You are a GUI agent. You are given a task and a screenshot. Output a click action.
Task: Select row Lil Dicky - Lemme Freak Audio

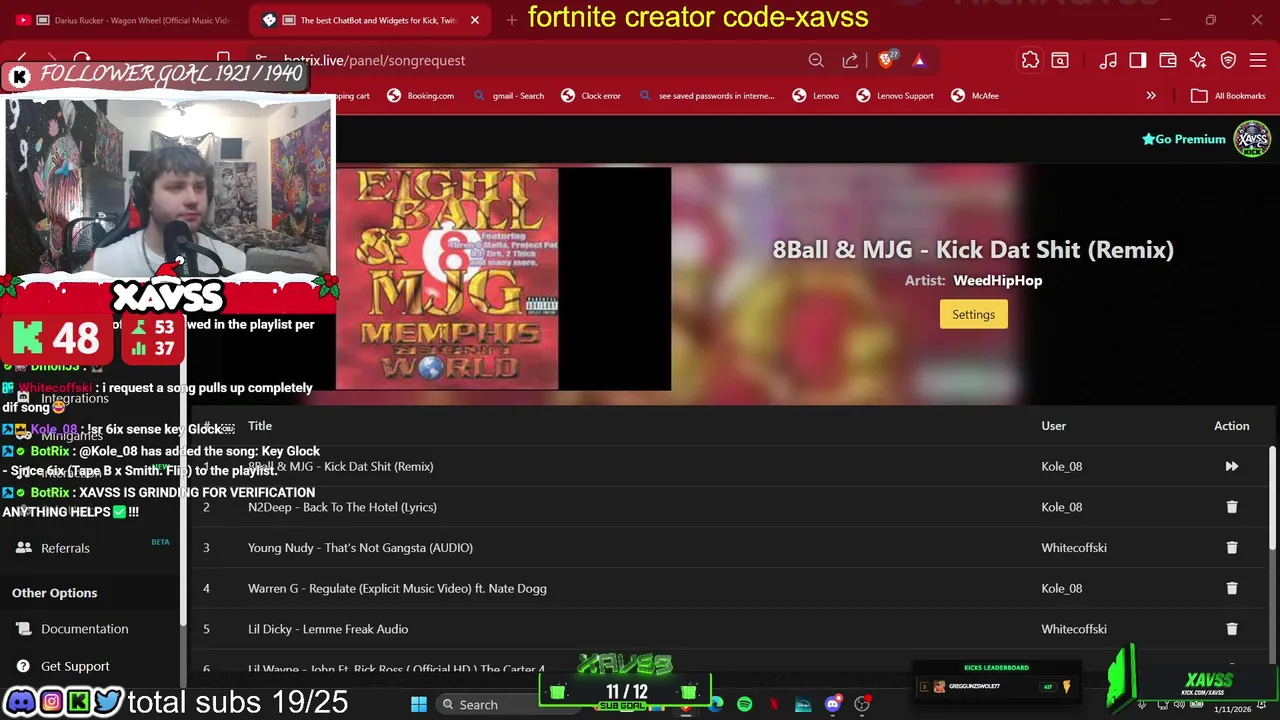[x=728, y=629]
